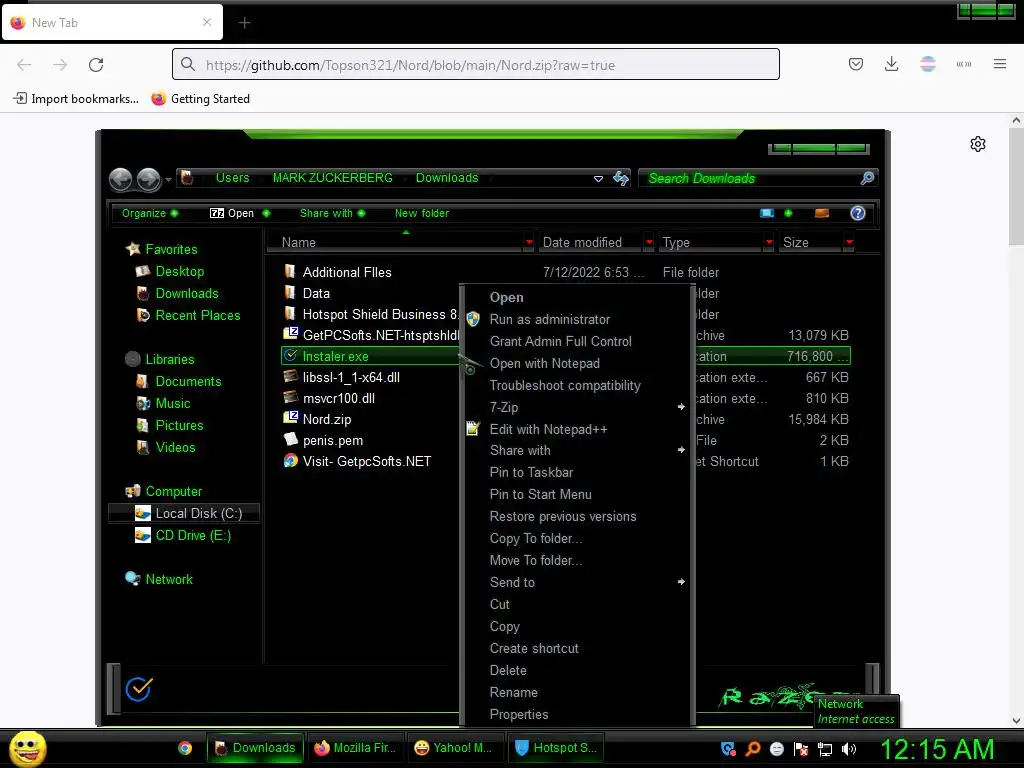This screenshot has width=1024, height=768.
Task: Select Documents library
Action: (x=187, y=381)
